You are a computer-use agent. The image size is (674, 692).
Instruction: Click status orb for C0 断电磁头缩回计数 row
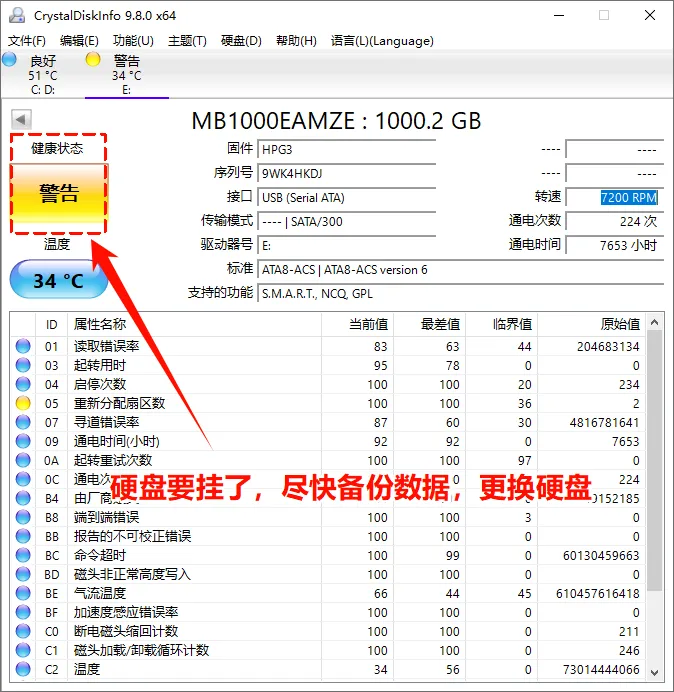point(23,631)
